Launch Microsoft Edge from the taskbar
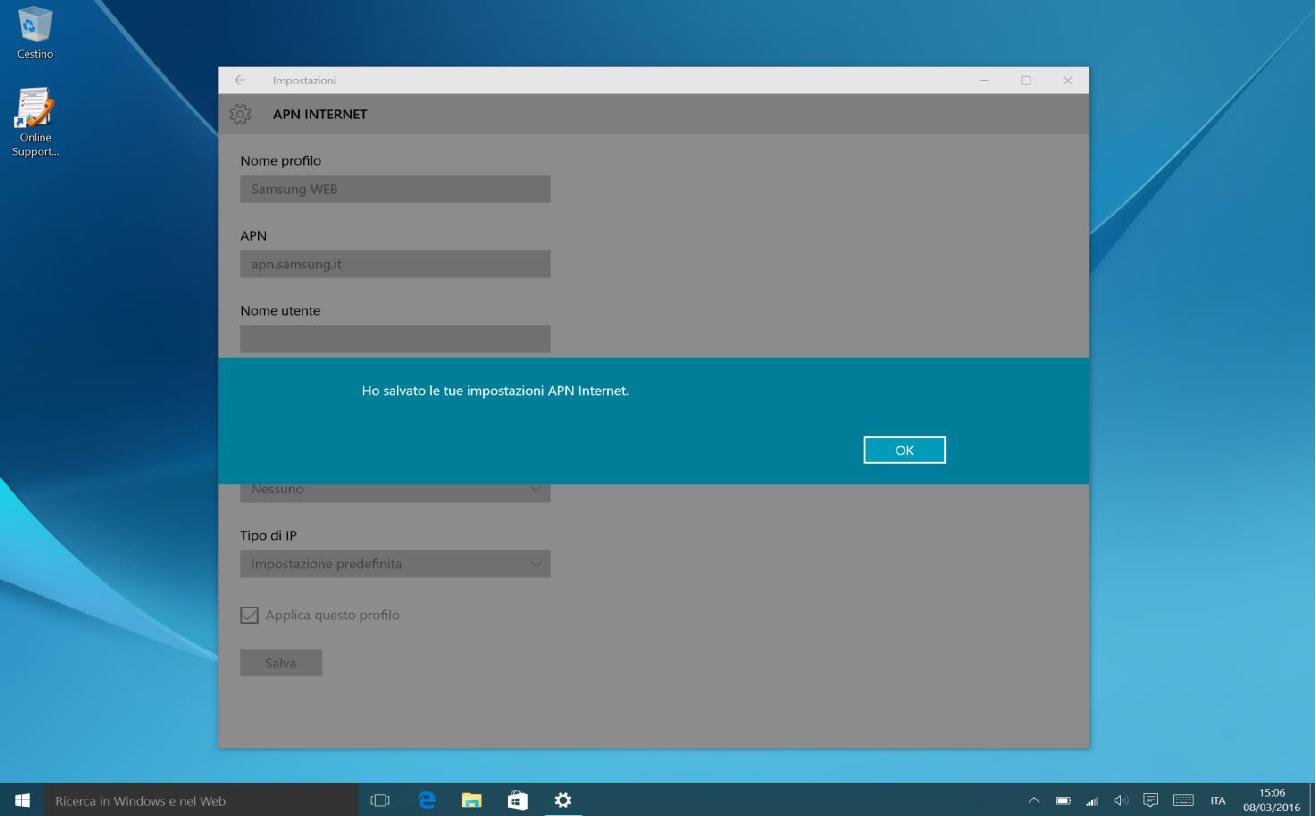This screenshot has width=1316, height=816. 427,800
